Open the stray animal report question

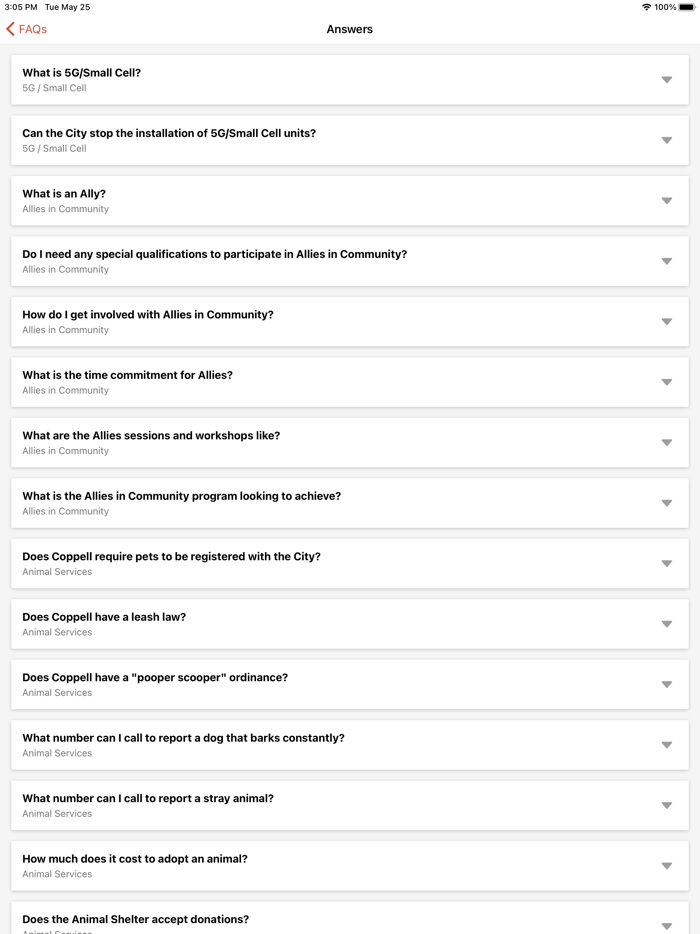148,799
